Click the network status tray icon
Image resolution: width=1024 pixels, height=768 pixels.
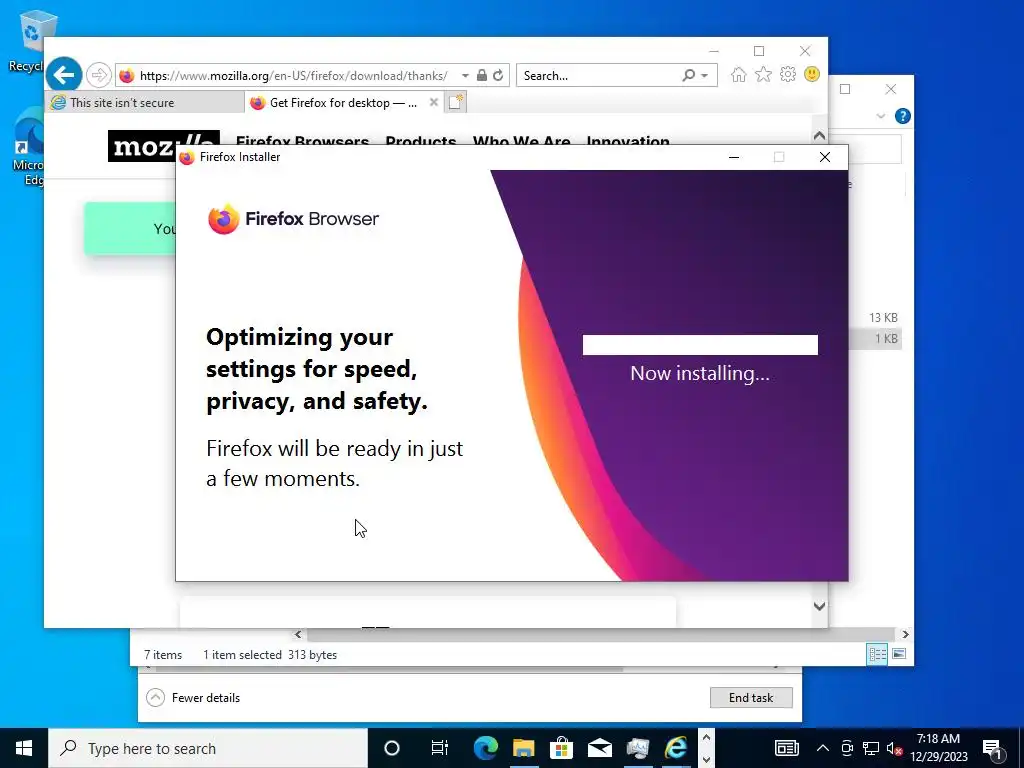(871, 748)
